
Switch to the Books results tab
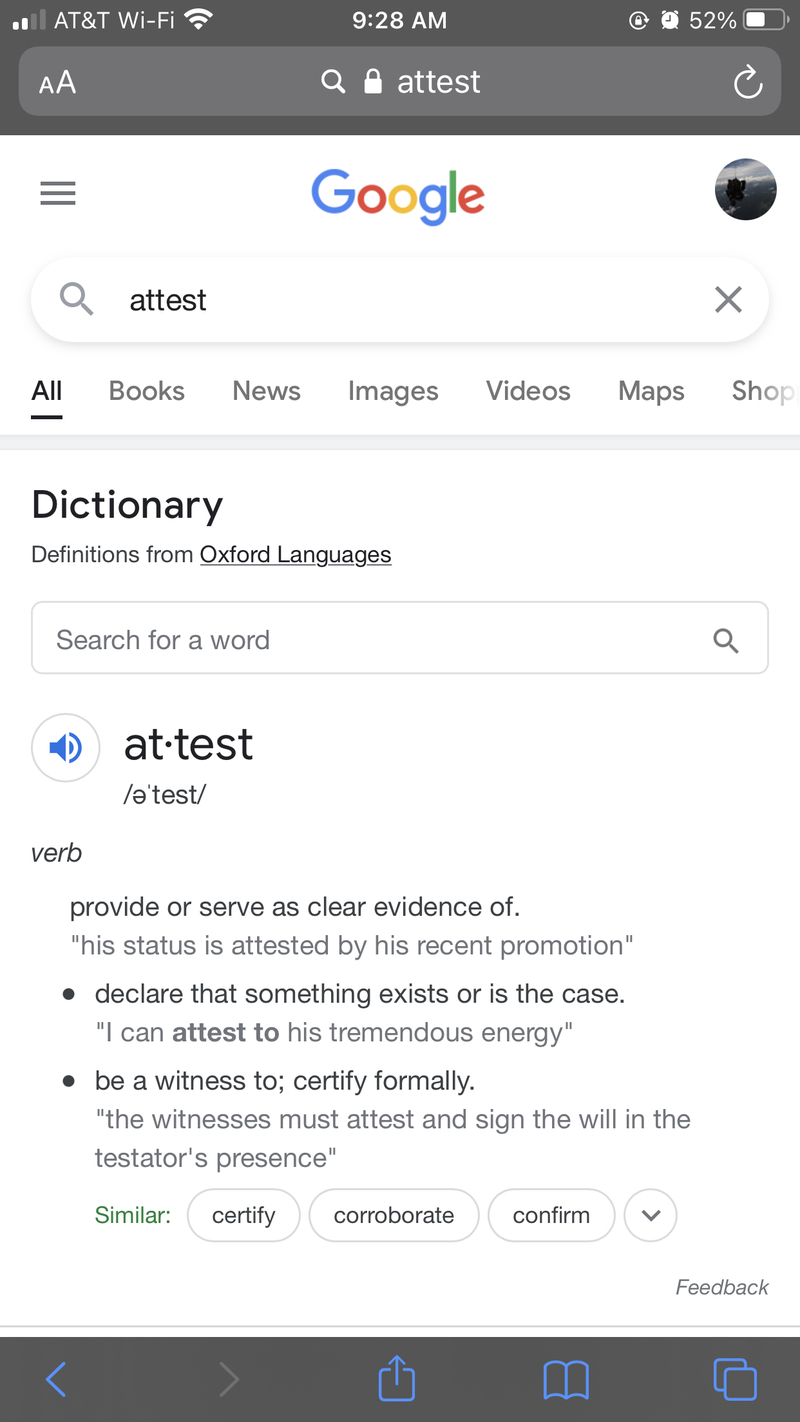pyautogui.click(x=147, y=391)
